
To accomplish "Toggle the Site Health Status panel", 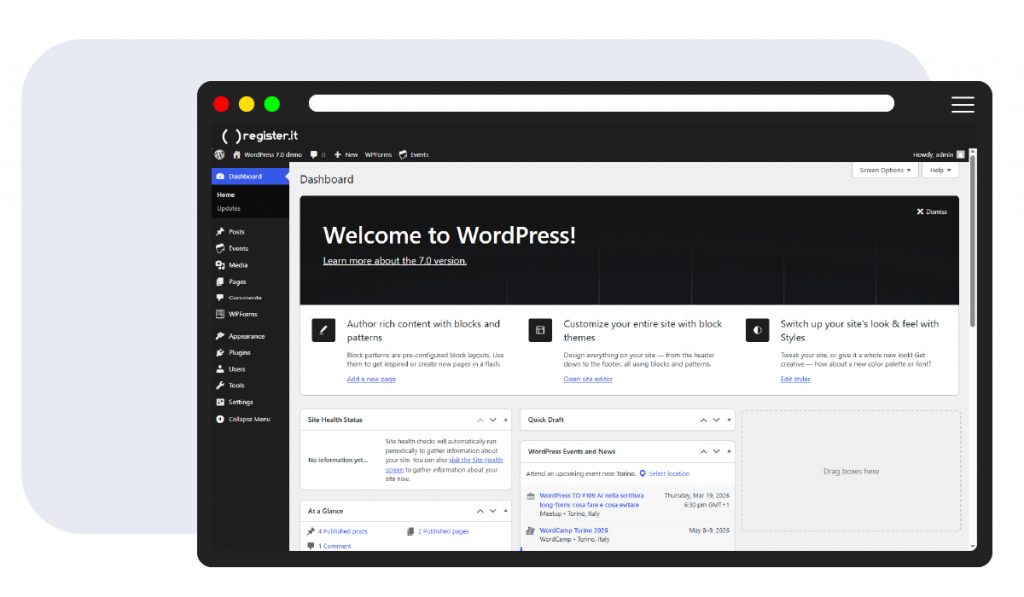I will tap(505, 420).
